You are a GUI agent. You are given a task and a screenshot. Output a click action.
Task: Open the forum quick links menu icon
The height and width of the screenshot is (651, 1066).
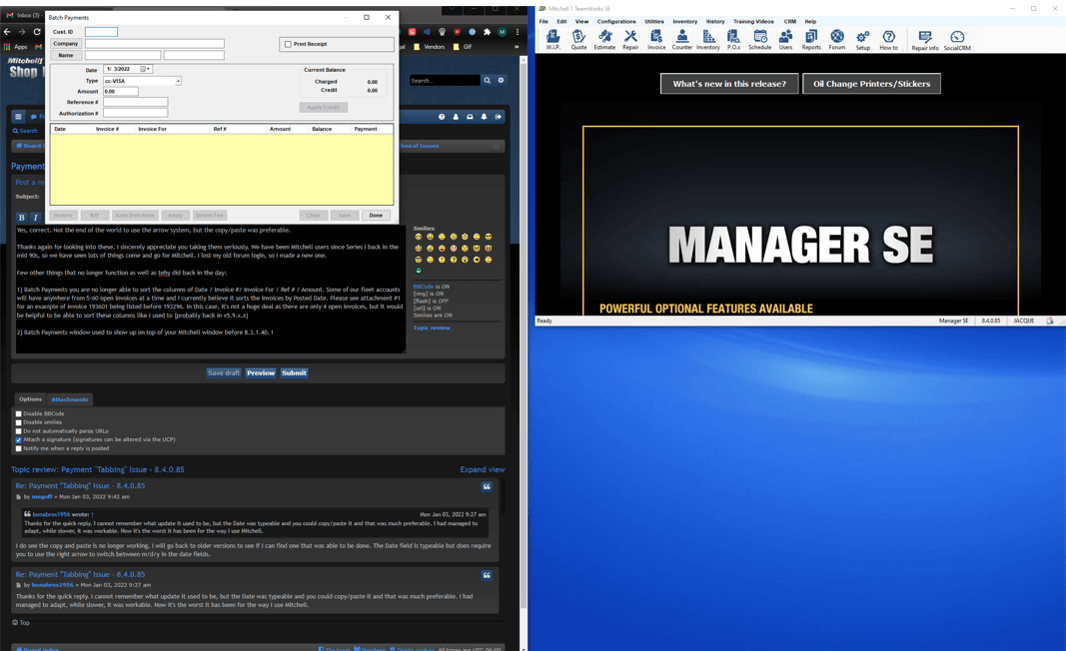pyautogui.click(x=18, y=117)
